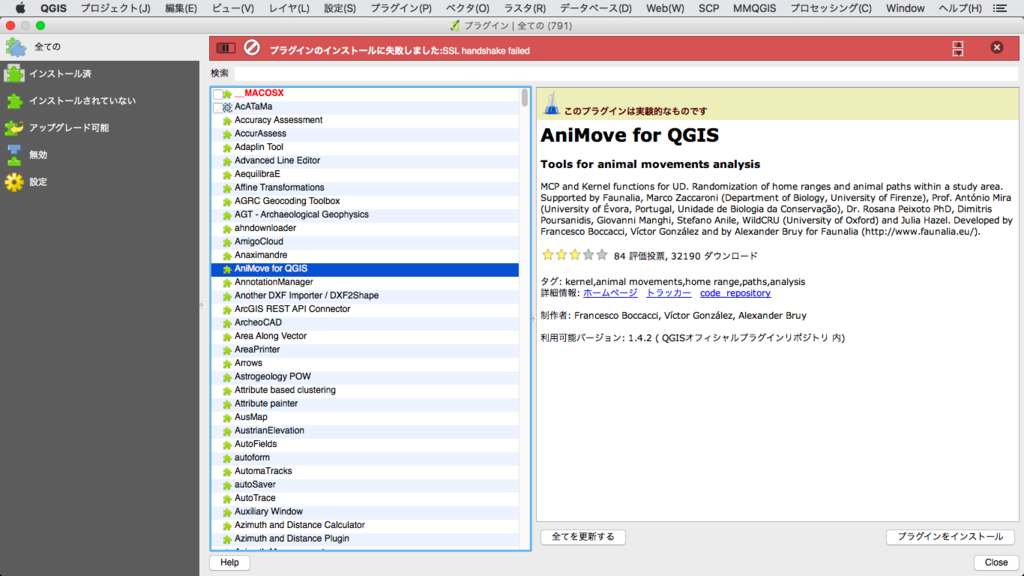Click the plugin 検索 search field
The height and width of the screenshot is (576, 1024).
pyautogui.click(x=625, y=73)
